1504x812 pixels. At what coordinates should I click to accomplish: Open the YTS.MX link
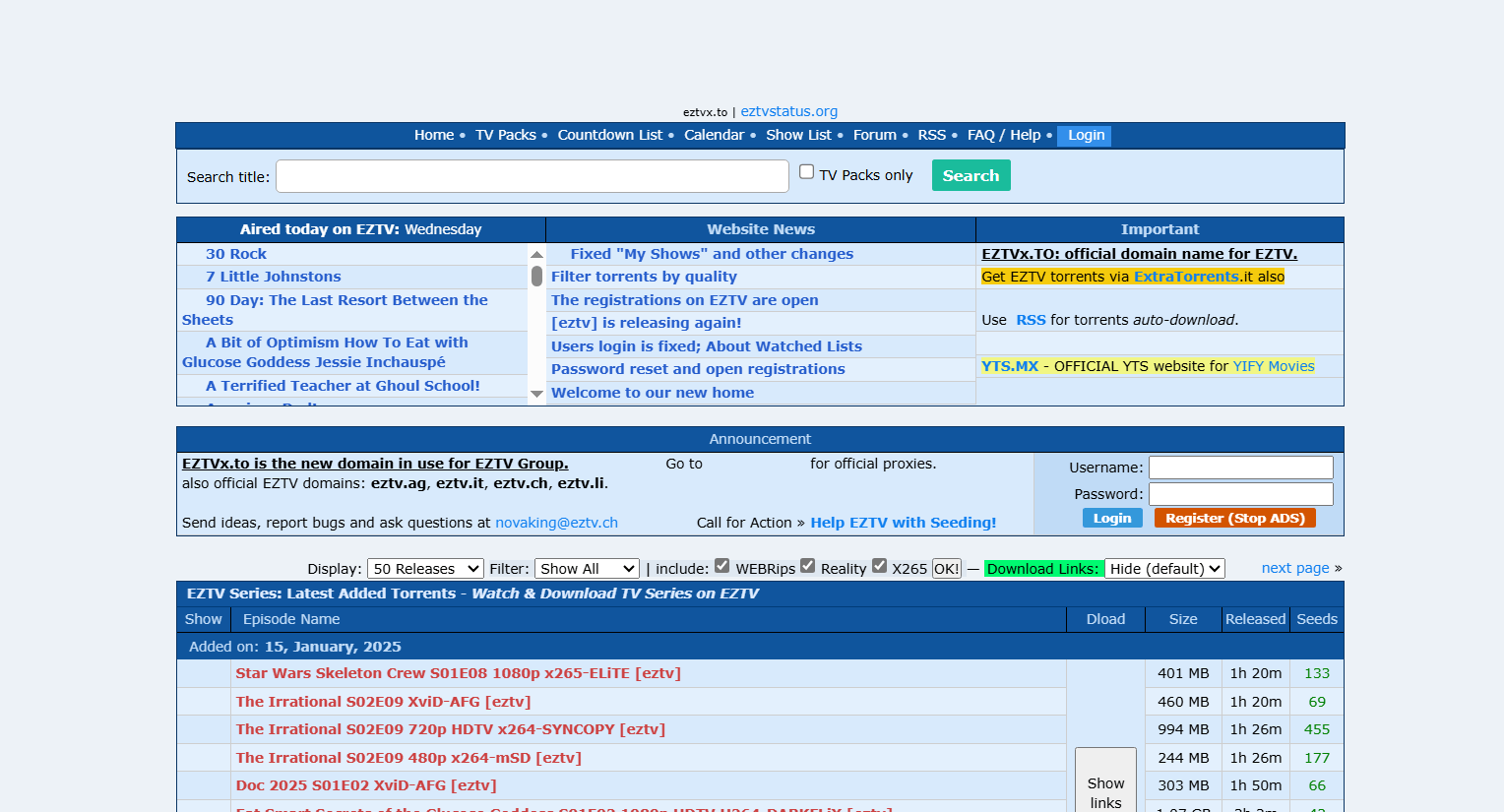pyautogui.click(x=1010, y=366)
